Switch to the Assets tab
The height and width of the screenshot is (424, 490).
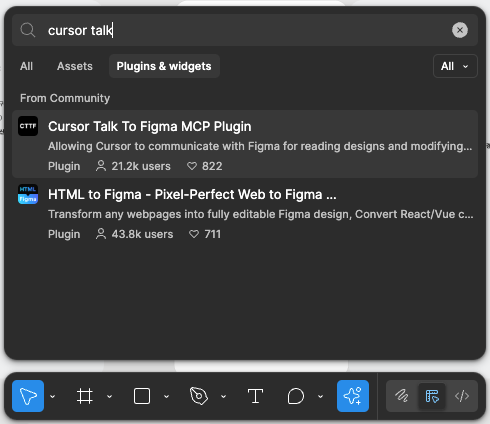75,66
